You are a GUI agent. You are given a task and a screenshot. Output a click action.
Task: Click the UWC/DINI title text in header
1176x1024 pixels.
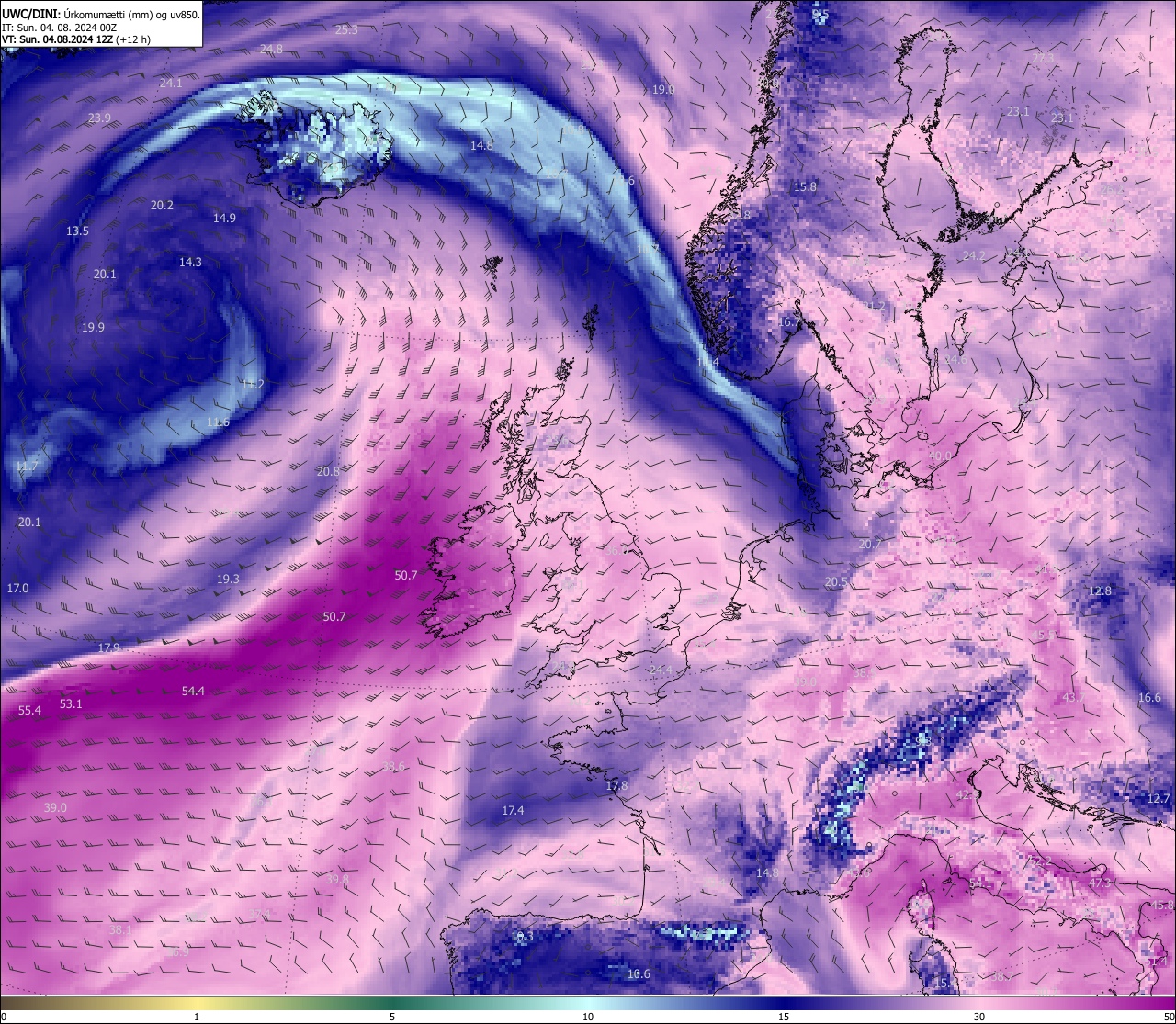coord(31,14)
